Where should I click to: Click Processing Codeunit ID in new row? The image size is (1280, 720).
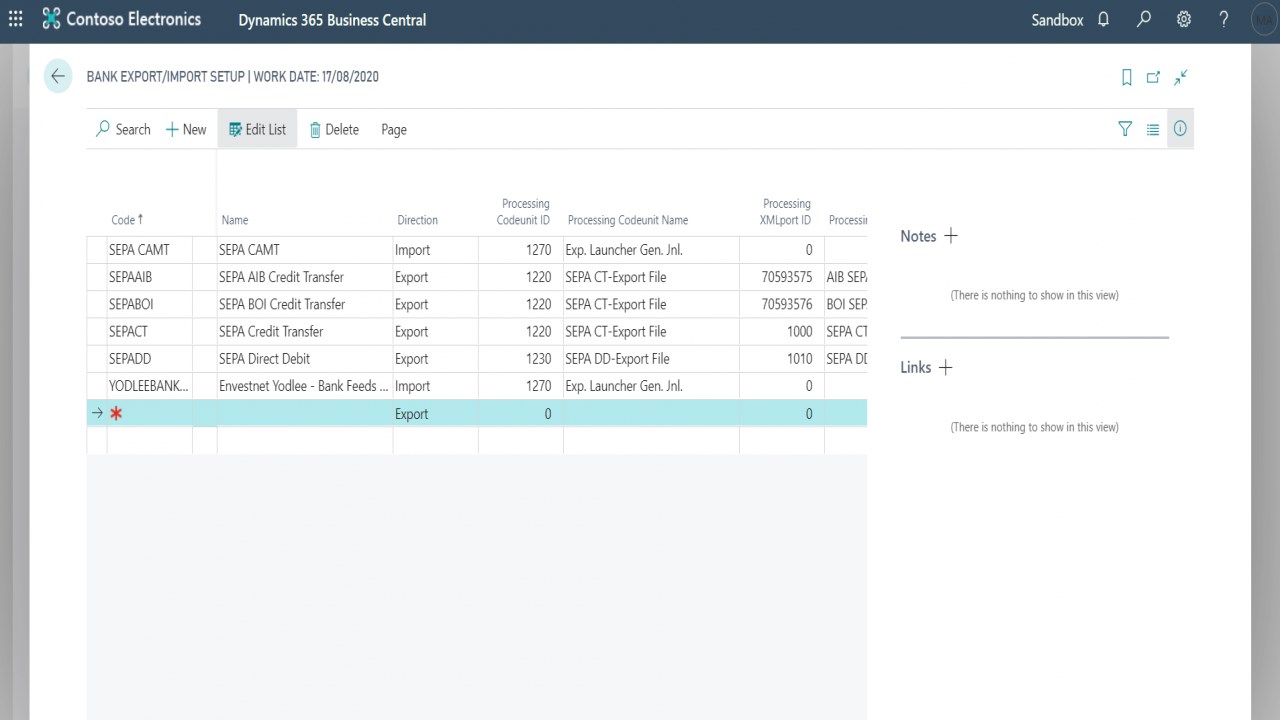click(x=521, y=413)
